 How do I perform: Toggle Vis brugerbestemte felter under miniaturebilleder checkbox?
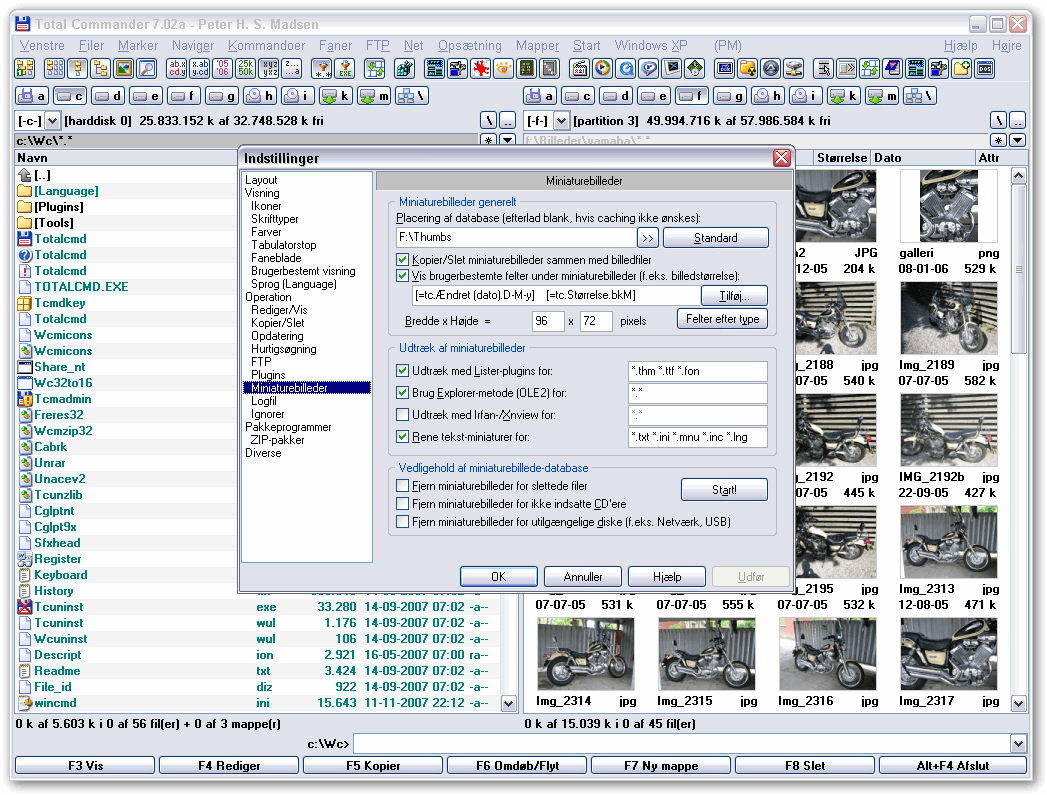tap(403, 276)
